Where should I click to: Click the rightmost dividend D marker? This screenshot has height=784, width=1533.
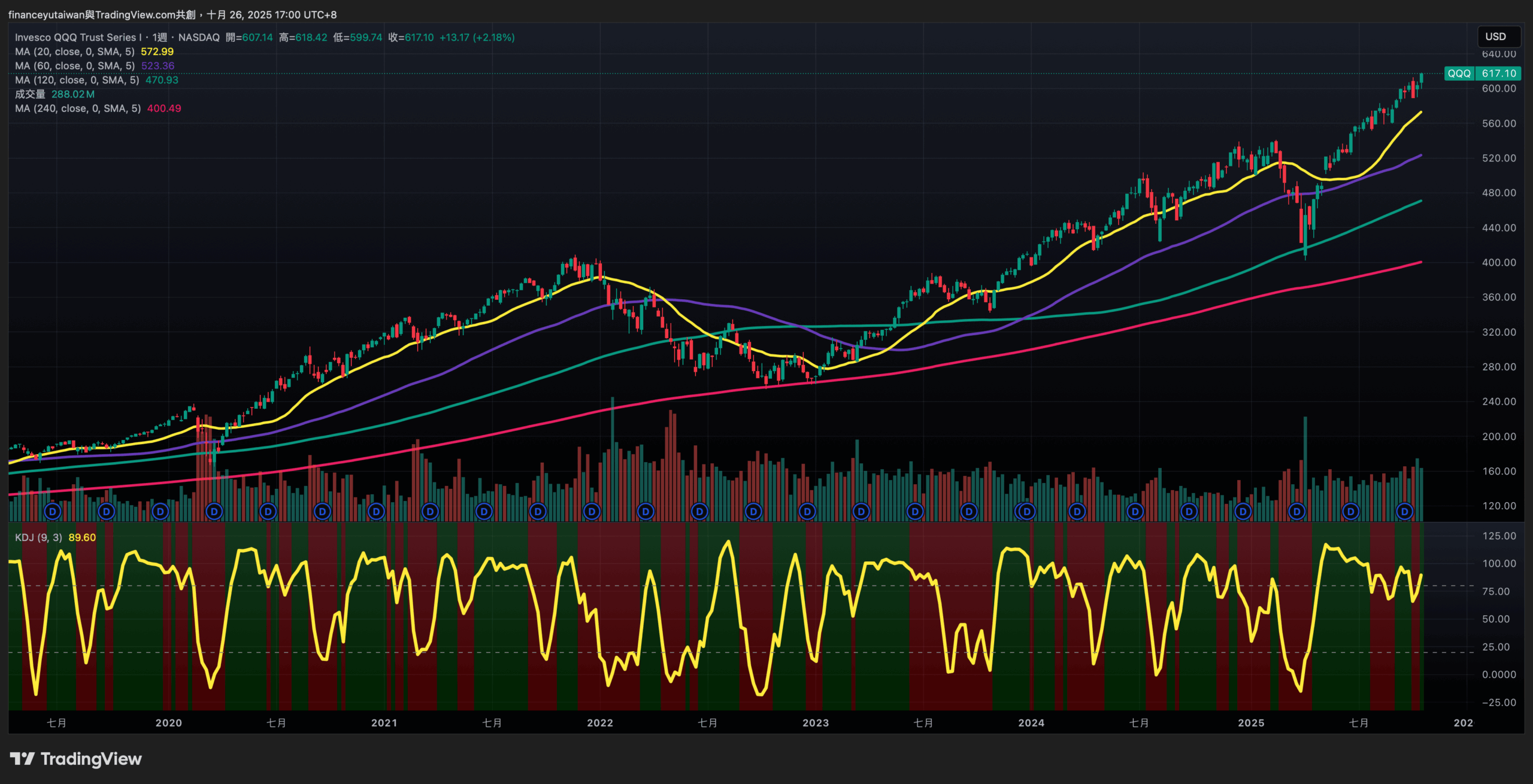(x=1404, y=512)
